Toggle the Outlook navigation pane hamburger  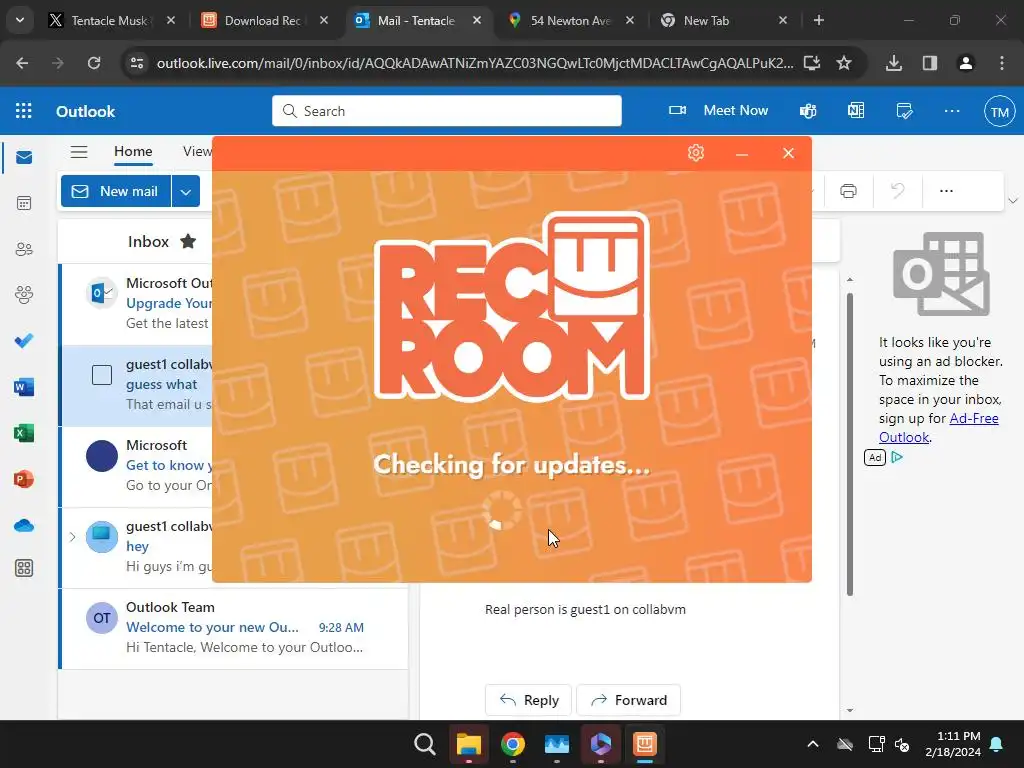point(79,152)
